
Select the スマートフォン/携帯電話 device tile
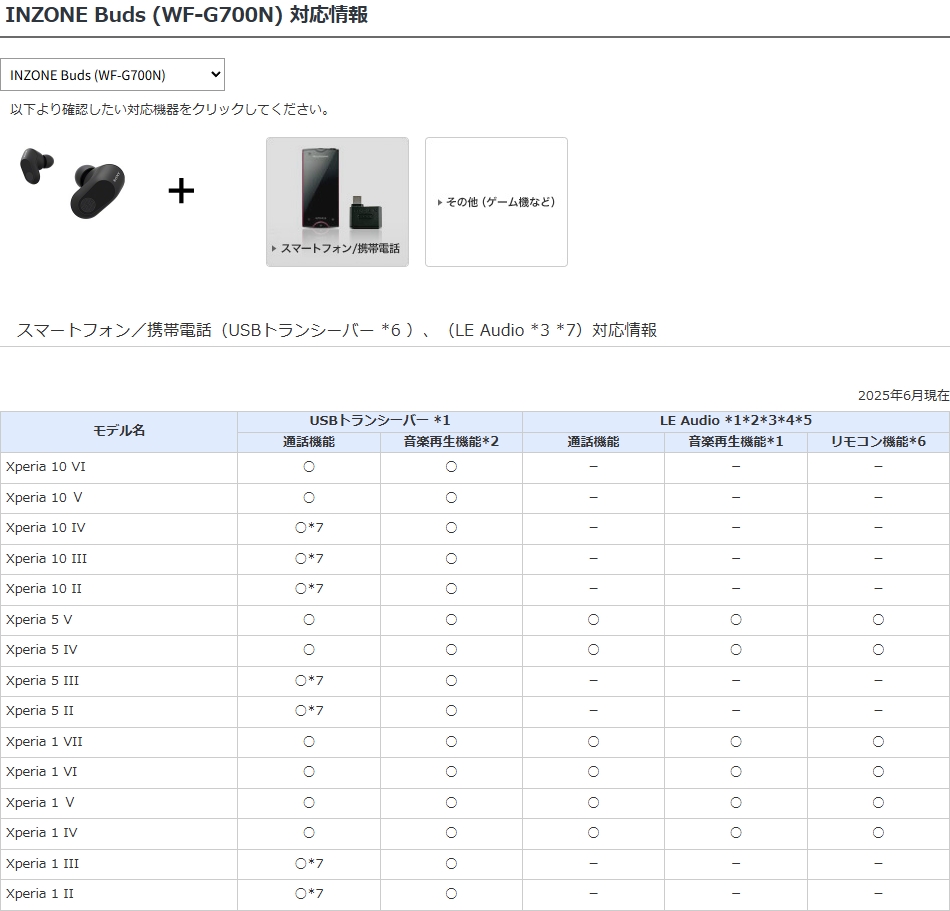tap(337, 202)
